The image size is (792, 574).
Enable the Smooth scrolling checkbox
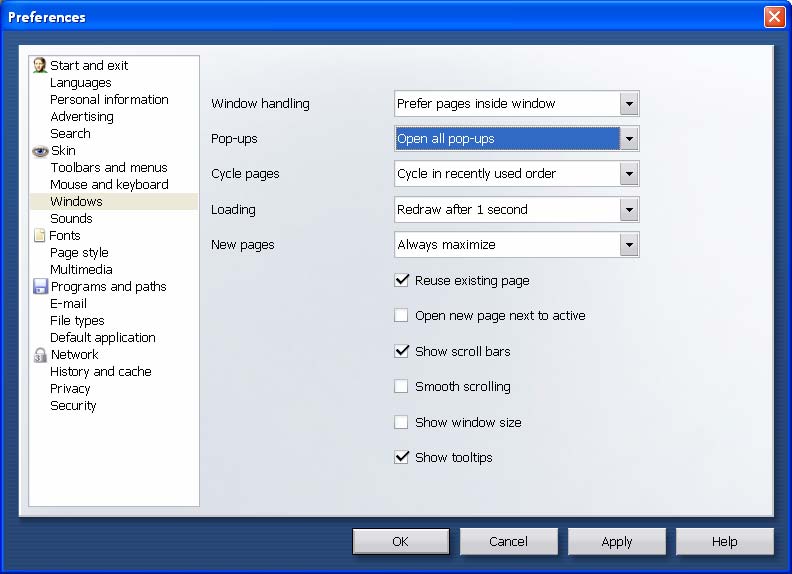pos(401,387)
